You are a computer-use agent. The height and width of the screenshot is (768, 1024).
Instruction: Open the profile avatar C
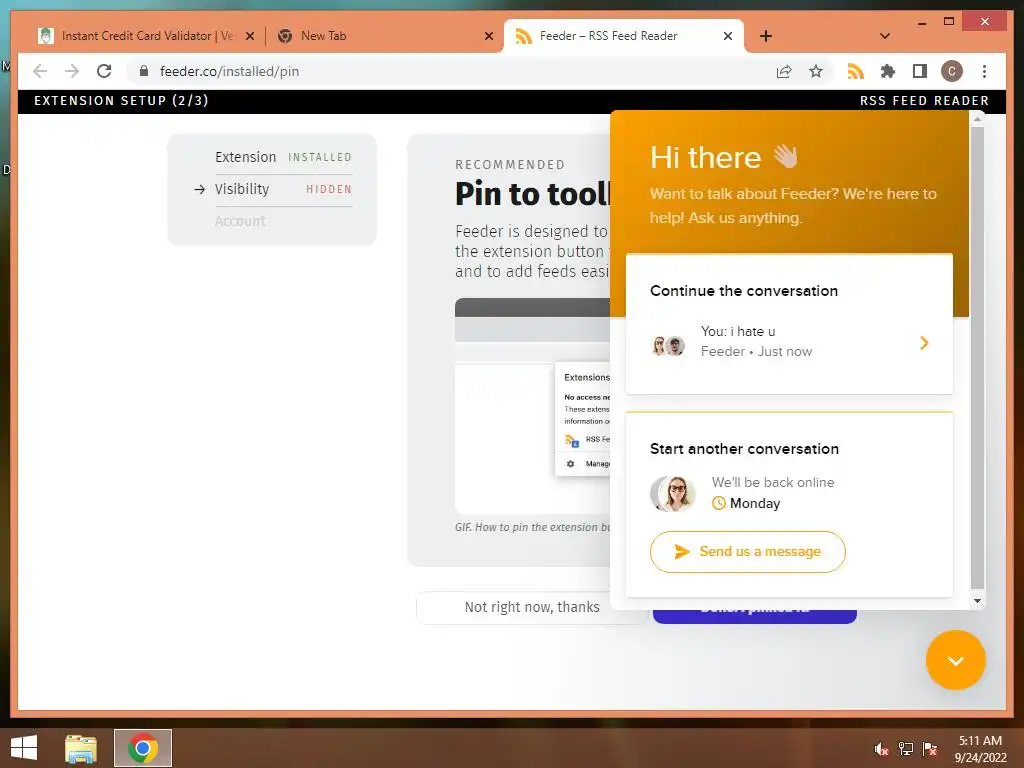pyautogui.click(x=952, y=71)
